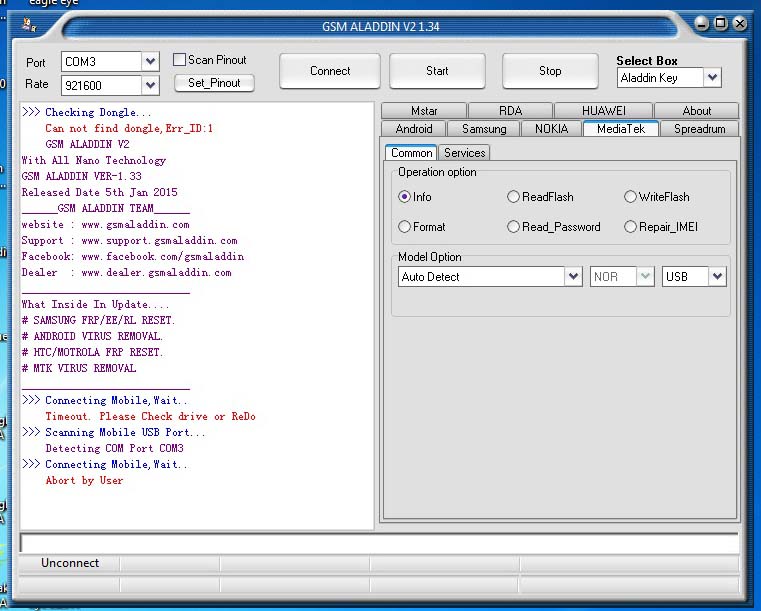
Task: Click the 'website : www.gsmaladdin.com' log line
Action: 105,224
